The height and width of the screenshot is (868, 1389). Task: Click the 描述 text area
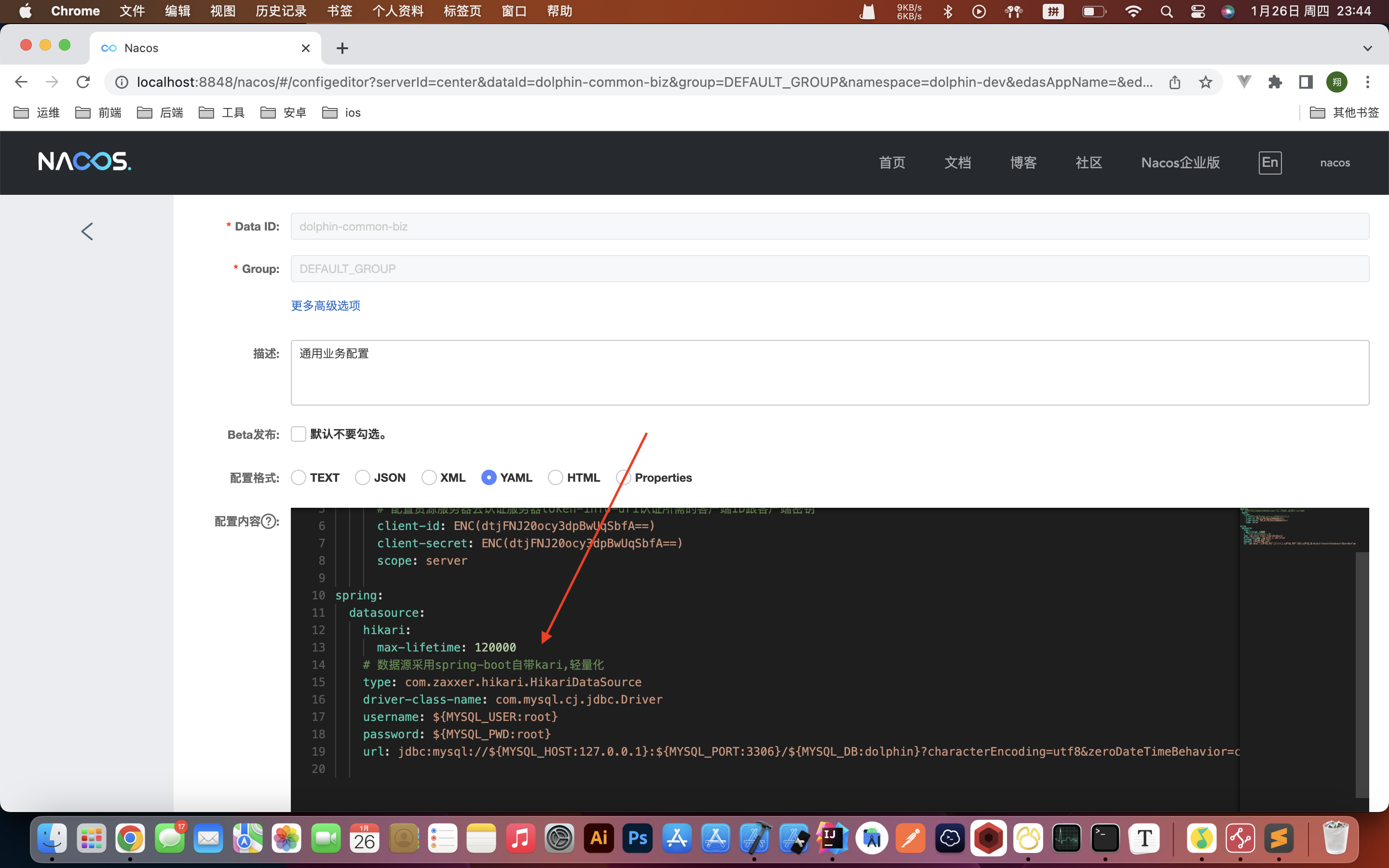click(x=830, y=373)
